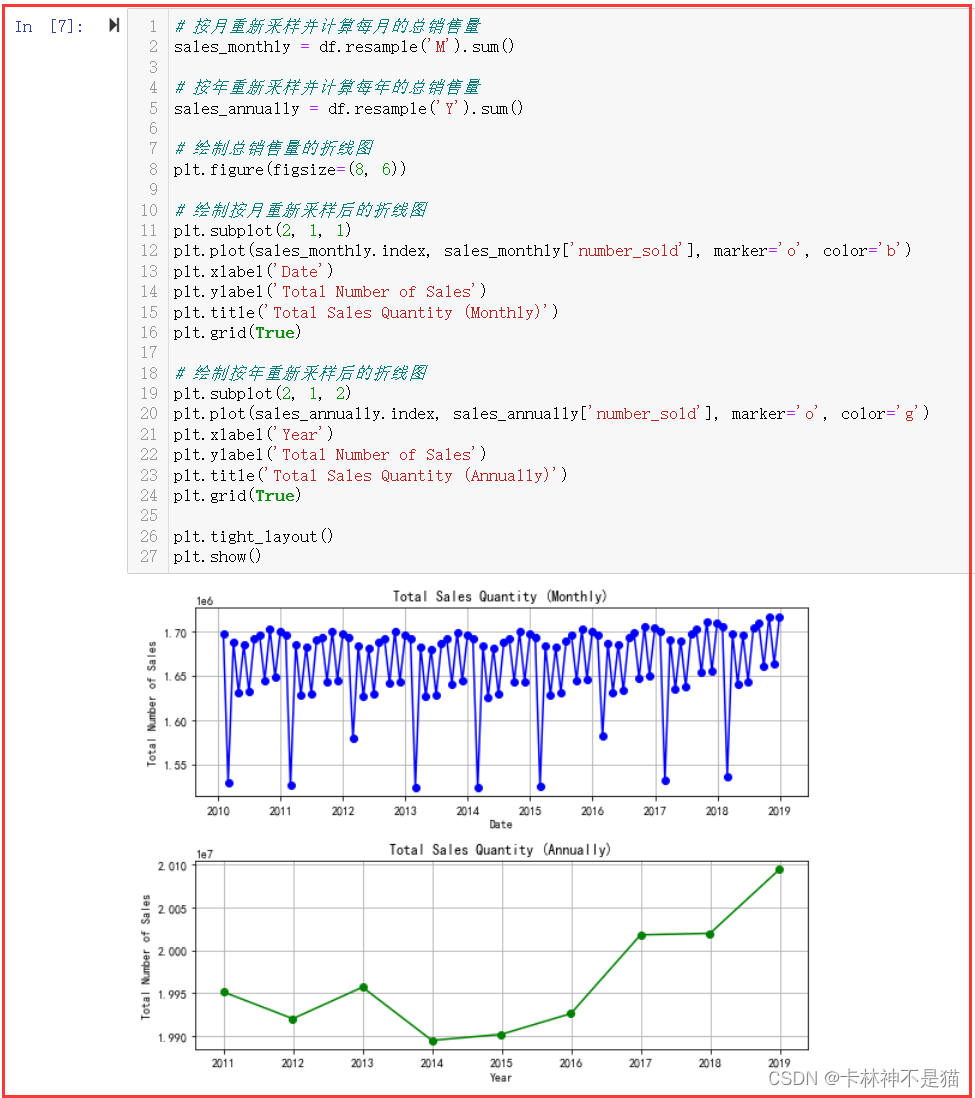The image size is (975, 1098).
Task: Click the 2.000 y-axis tick of the annual chart
Action: (172, 952)
